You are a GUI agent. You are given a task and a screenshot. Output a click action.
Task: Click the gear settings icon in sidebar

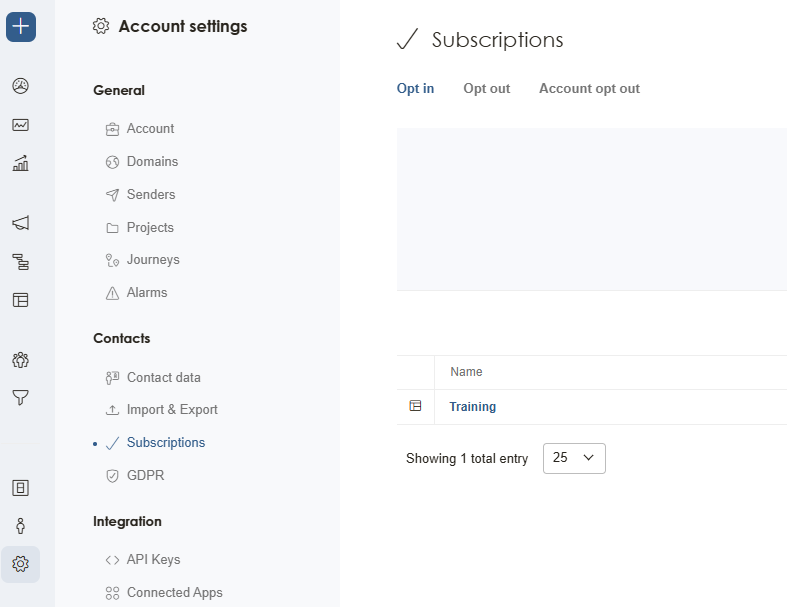20,564
